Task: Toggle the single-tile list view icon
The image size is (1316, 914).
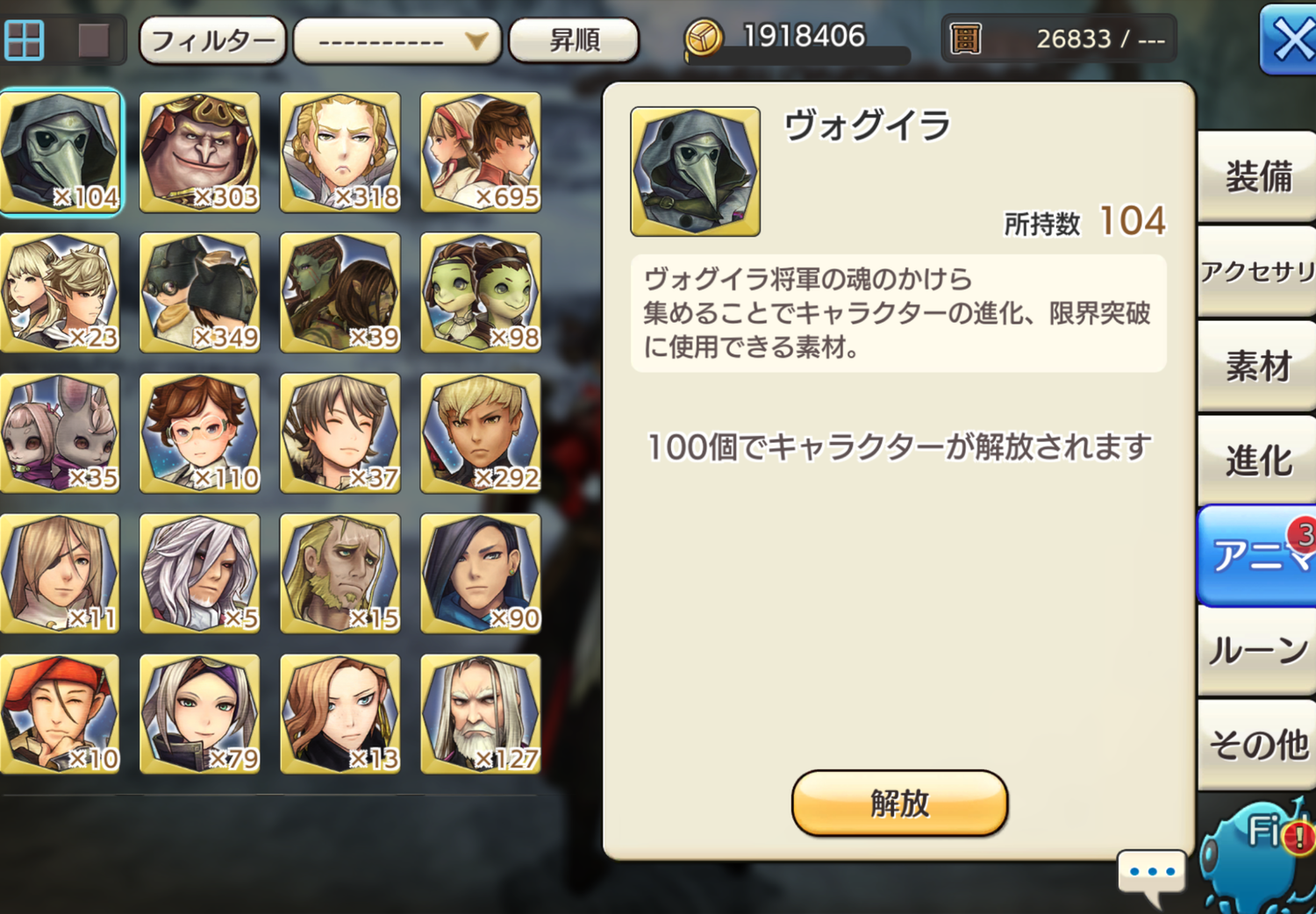Action: click(x=94, y=39)
